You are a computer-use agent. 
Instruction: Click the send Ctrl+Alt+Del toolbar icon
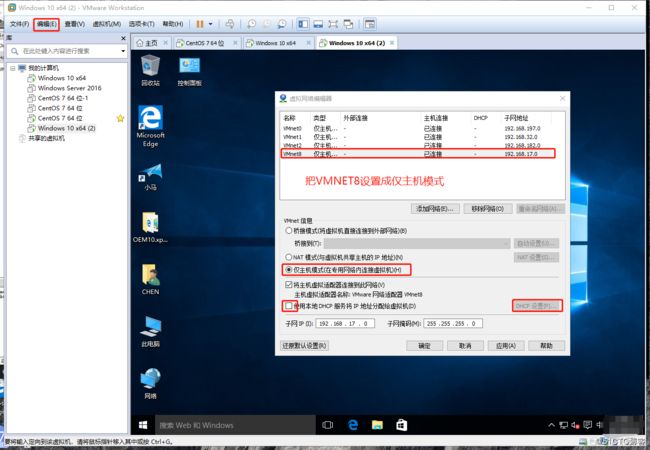(230, 24)
